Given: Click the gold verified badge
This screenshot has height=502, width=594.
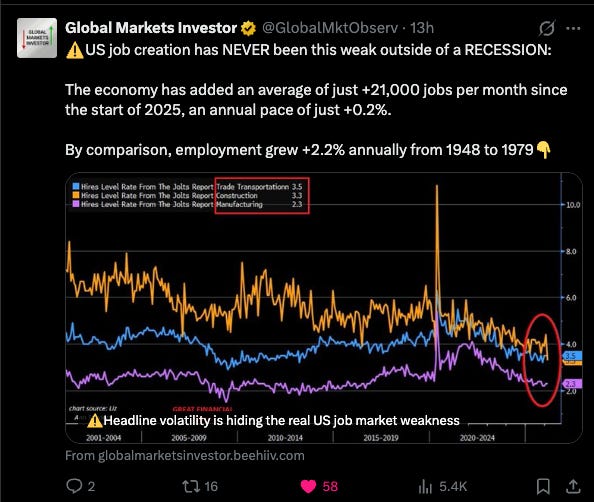Looking at the screenshot, I should [249, 28].
